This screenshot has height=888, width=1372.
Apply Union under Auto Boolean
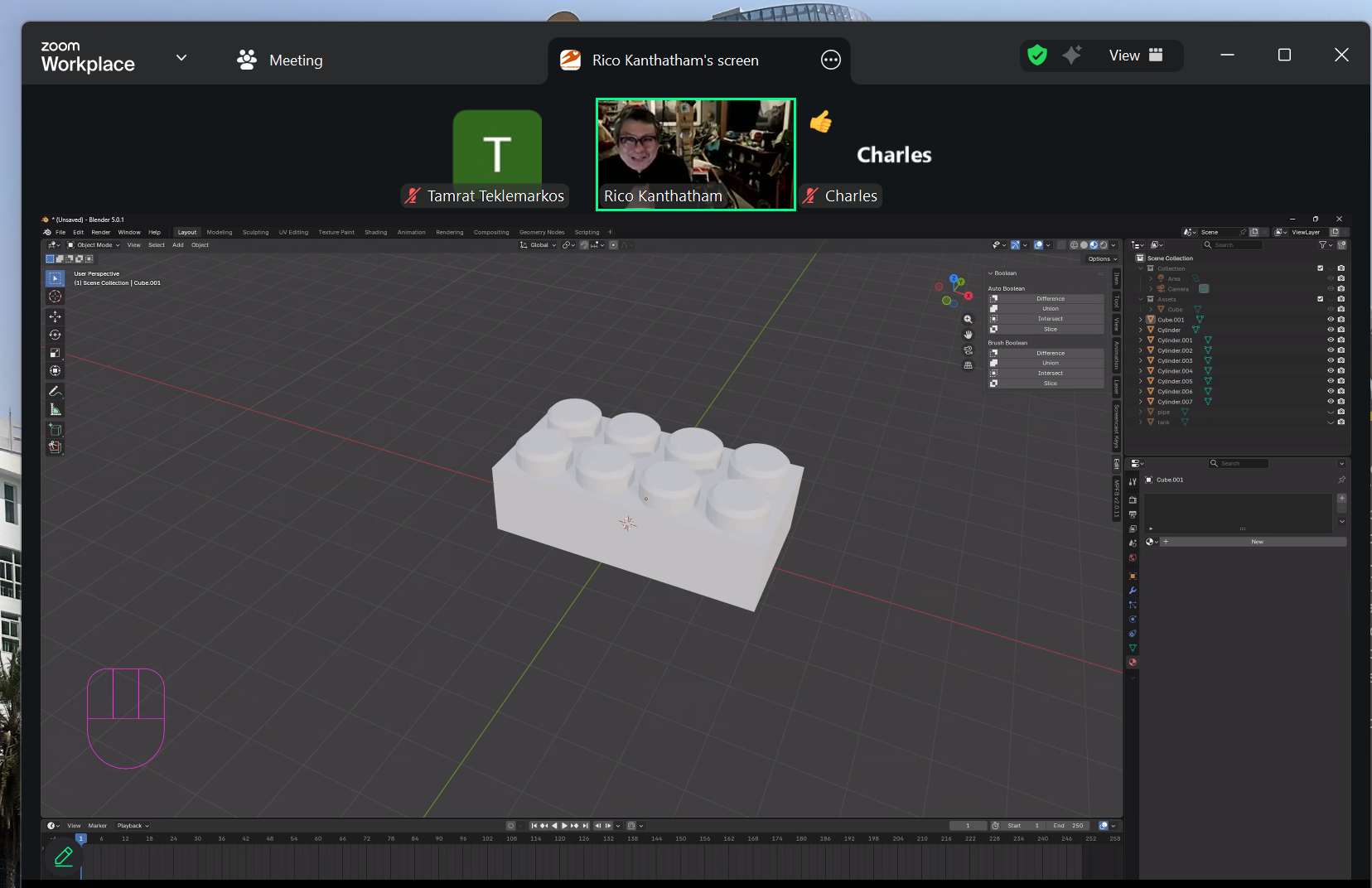[x=1051, y=308]
